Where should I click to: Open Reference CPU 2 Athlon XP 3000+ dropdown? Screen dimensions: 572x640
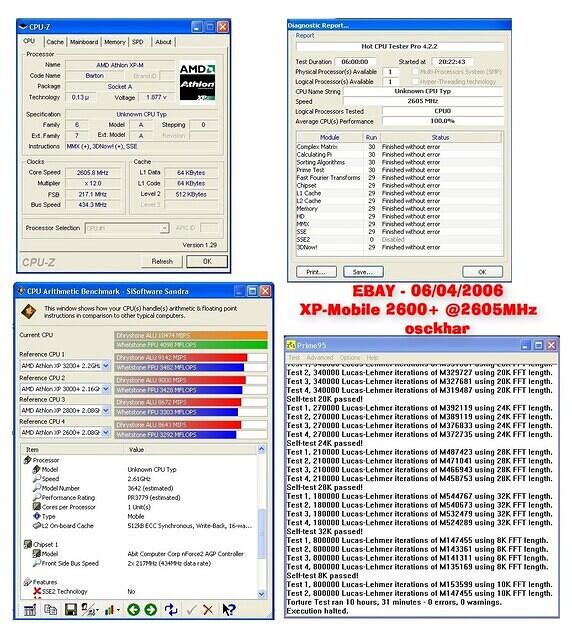click(x=106, y=389)
